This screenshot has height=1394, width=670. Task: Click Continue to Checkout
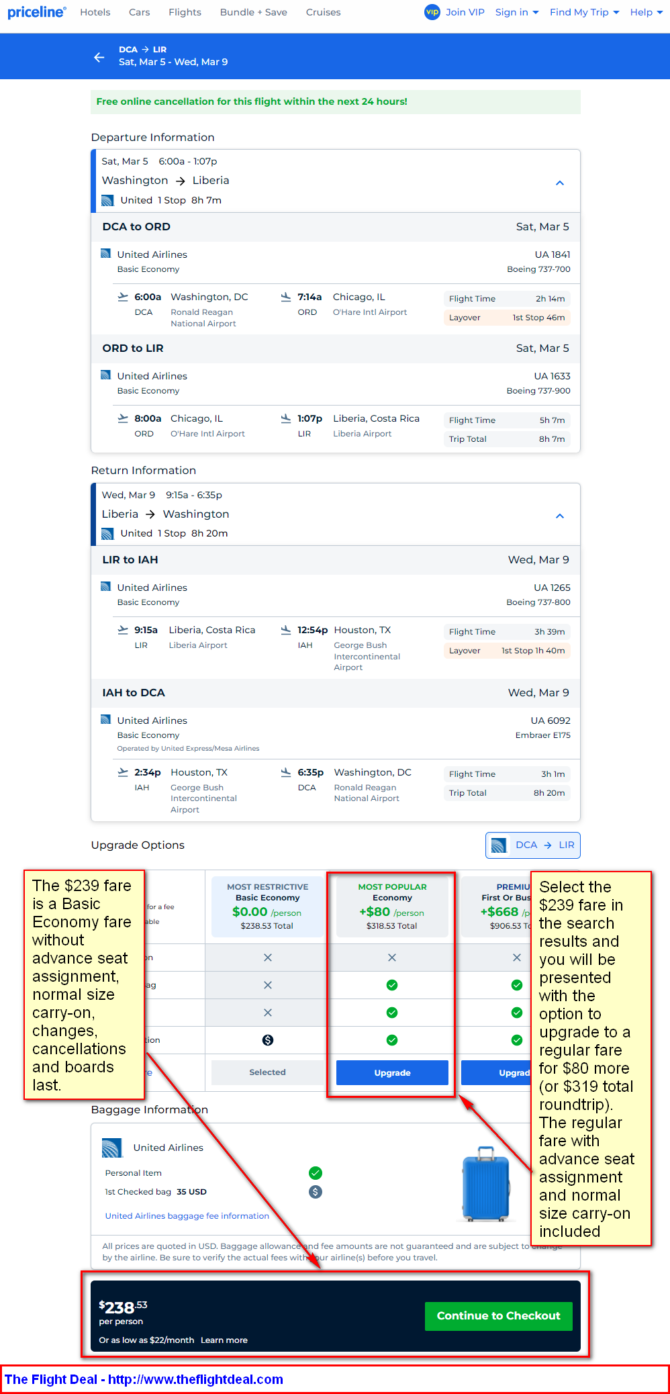pos(498,1315)
